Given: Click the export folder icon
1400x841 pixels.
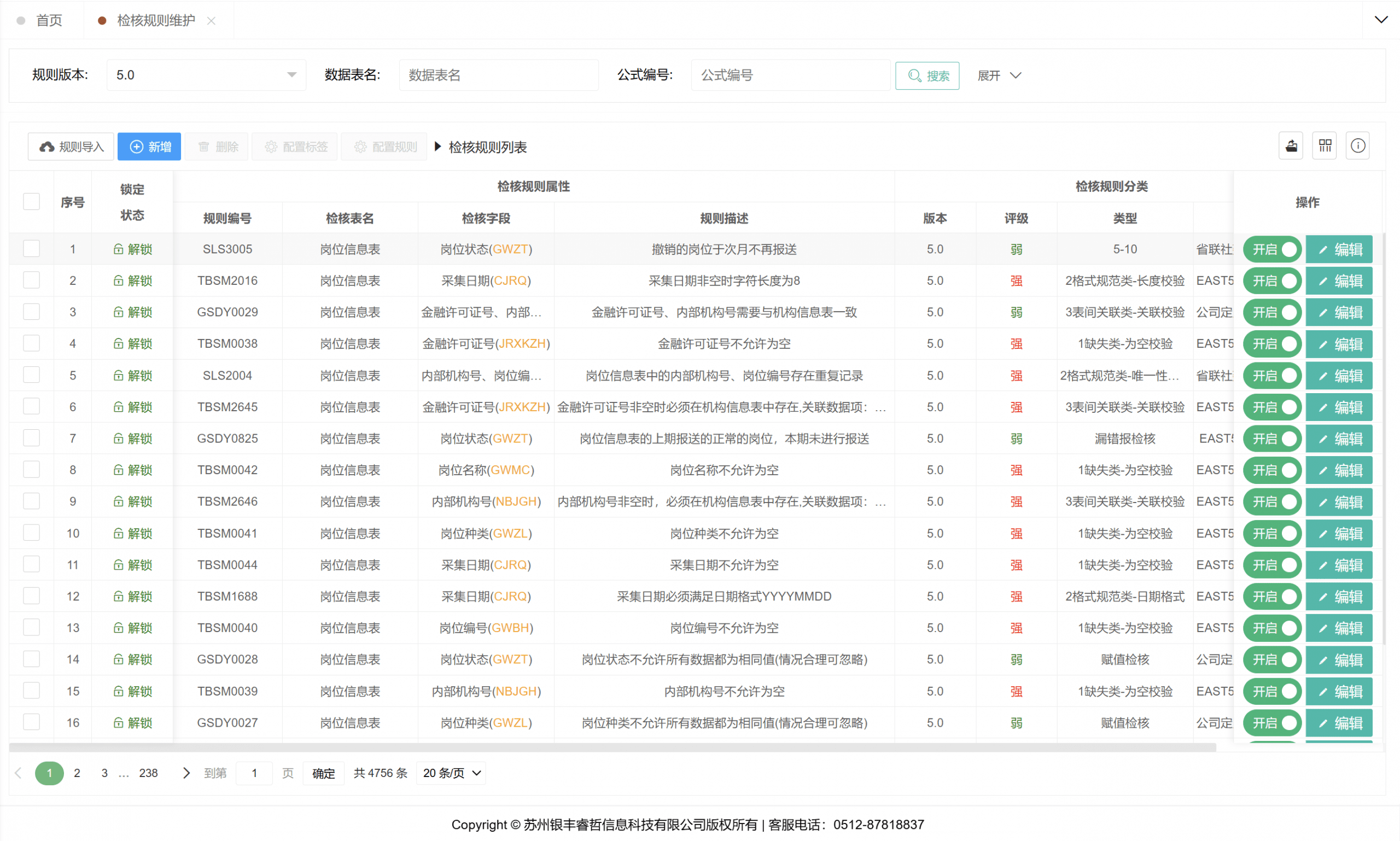Looking at the screenshot, I should click(1291, 146).
